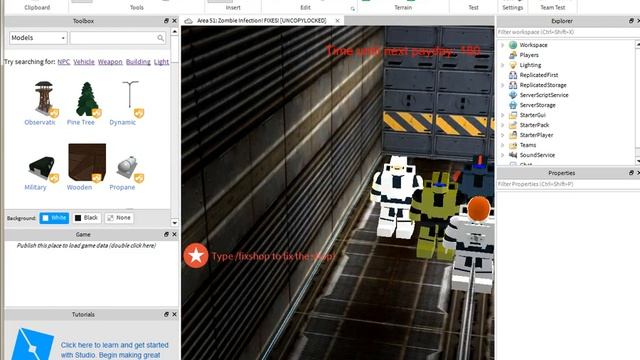Set toolbox background to None

pos(119,218)
